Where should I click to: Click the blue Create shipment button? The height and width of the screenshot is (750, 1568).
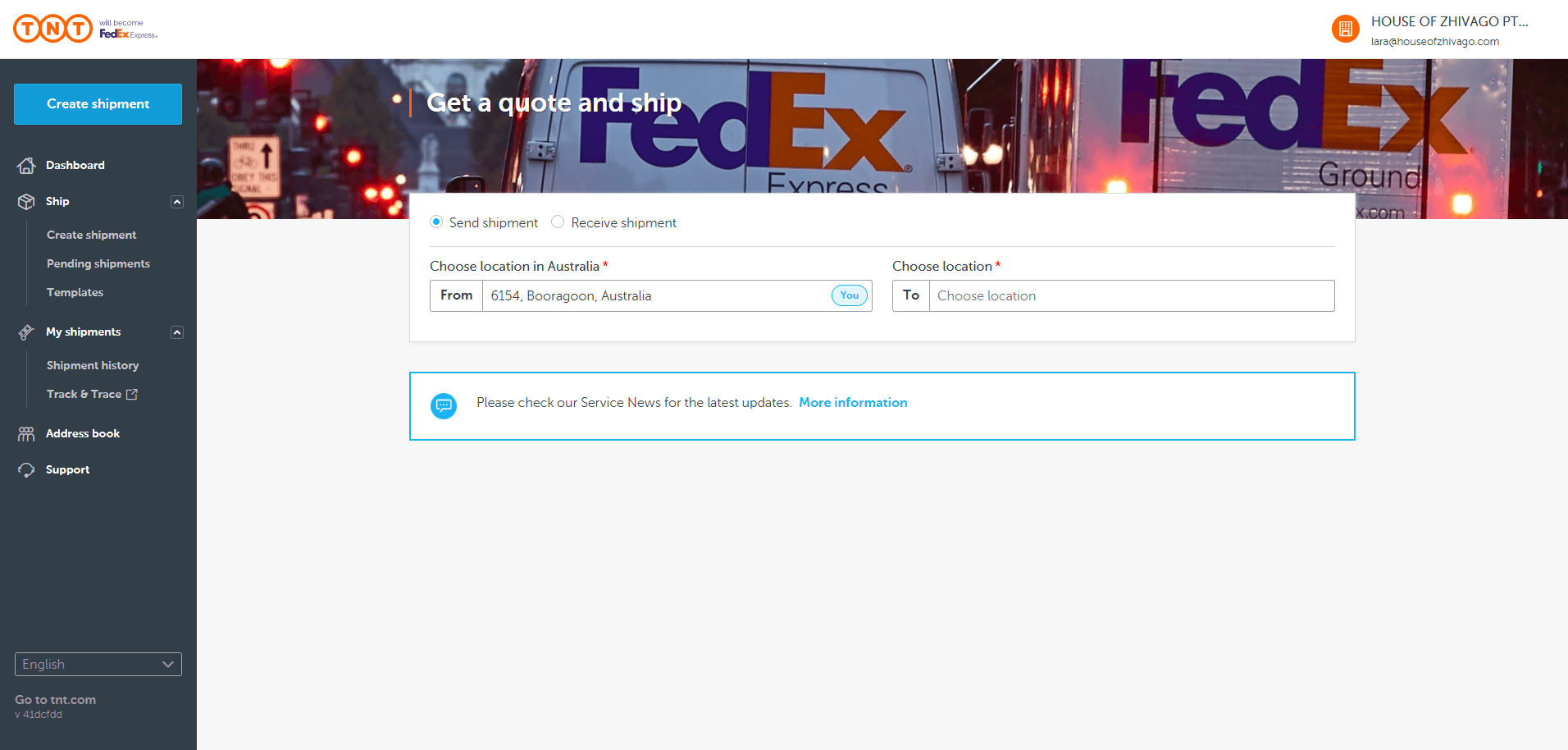click(98, 104)
